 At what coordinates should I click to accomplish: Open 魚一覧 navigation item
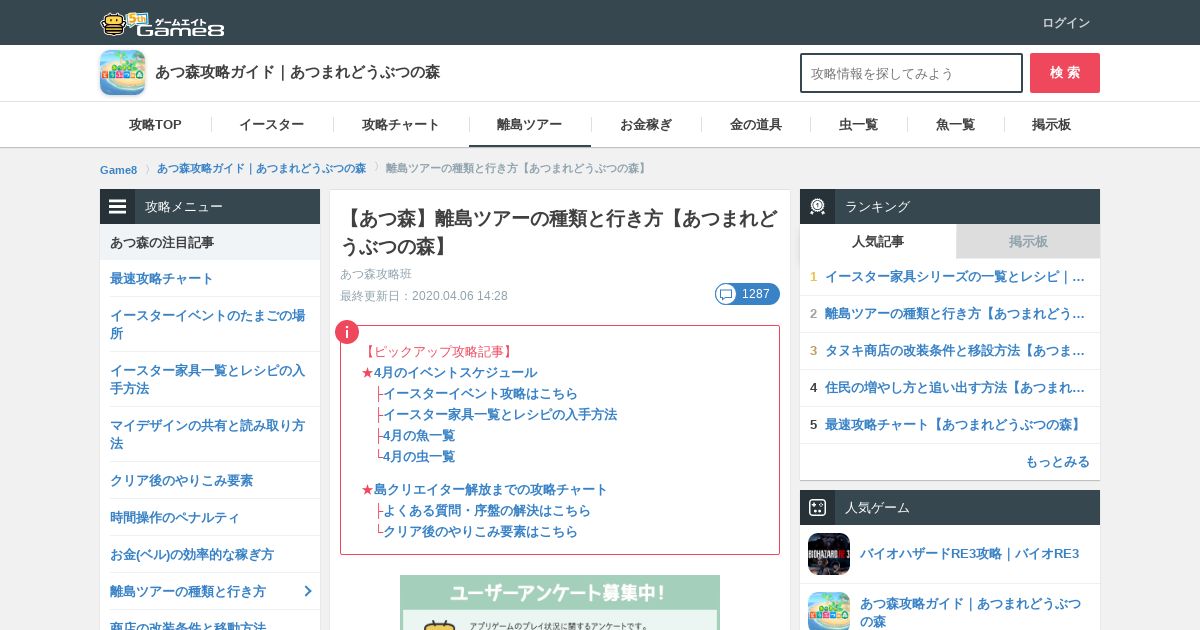pos(955,125)
